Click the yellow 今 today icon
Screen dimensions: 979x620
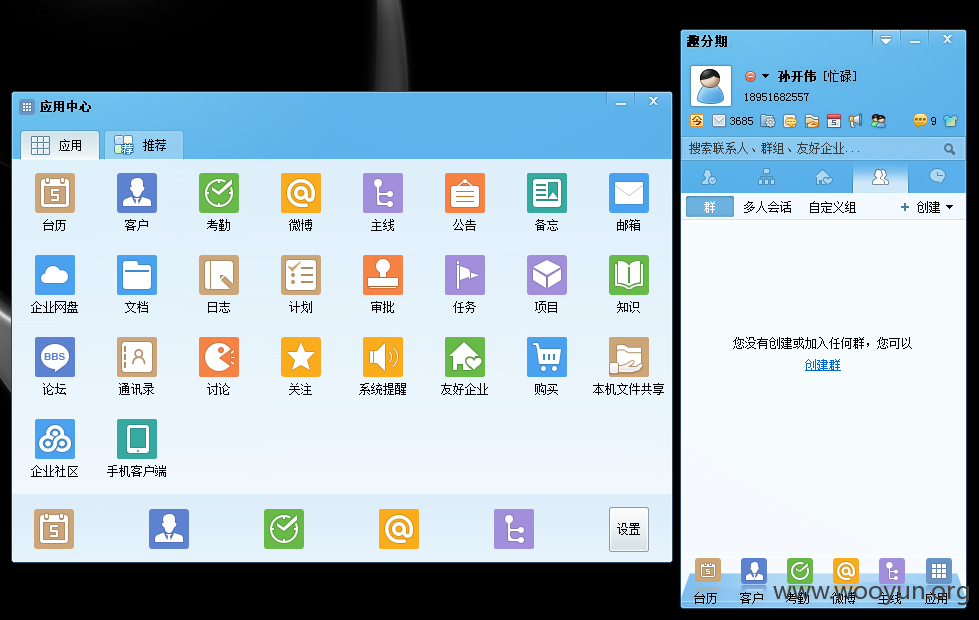click(x=697, y=121)
